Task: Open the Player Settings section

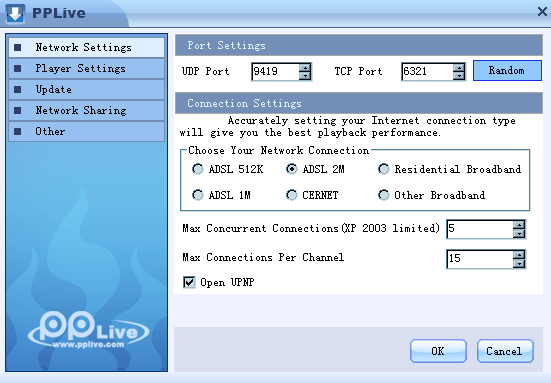Action: 86,69
